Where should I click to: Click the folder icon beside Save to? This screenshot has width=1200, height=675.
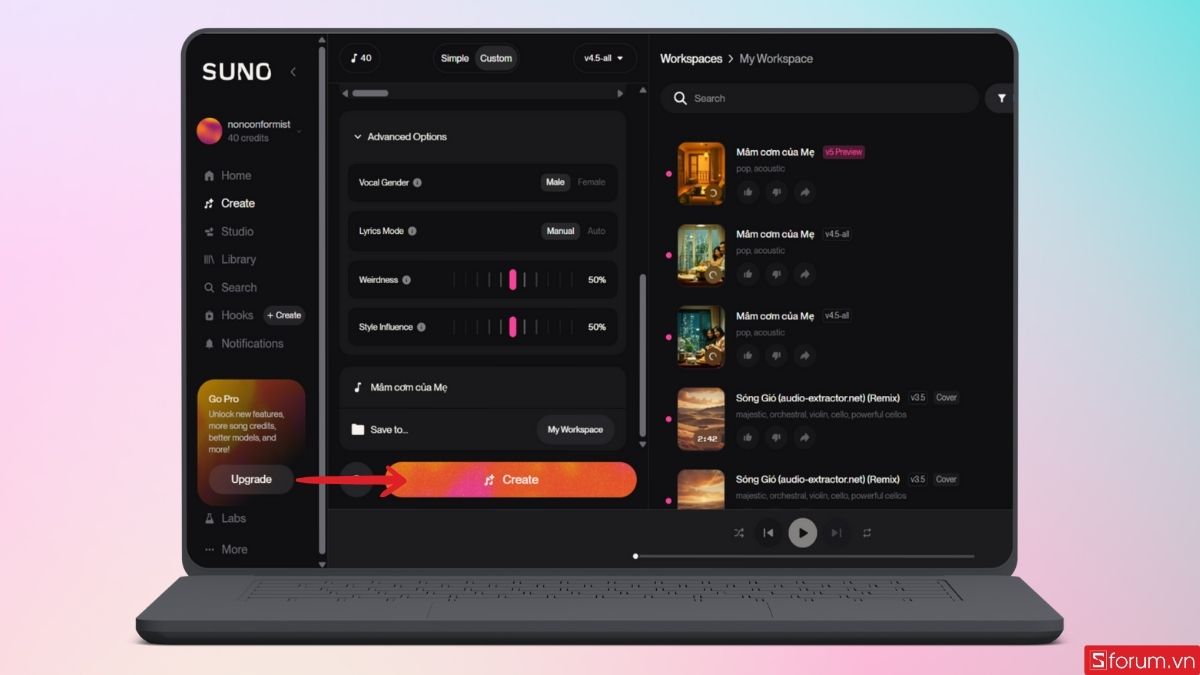[x=358, y=430]
